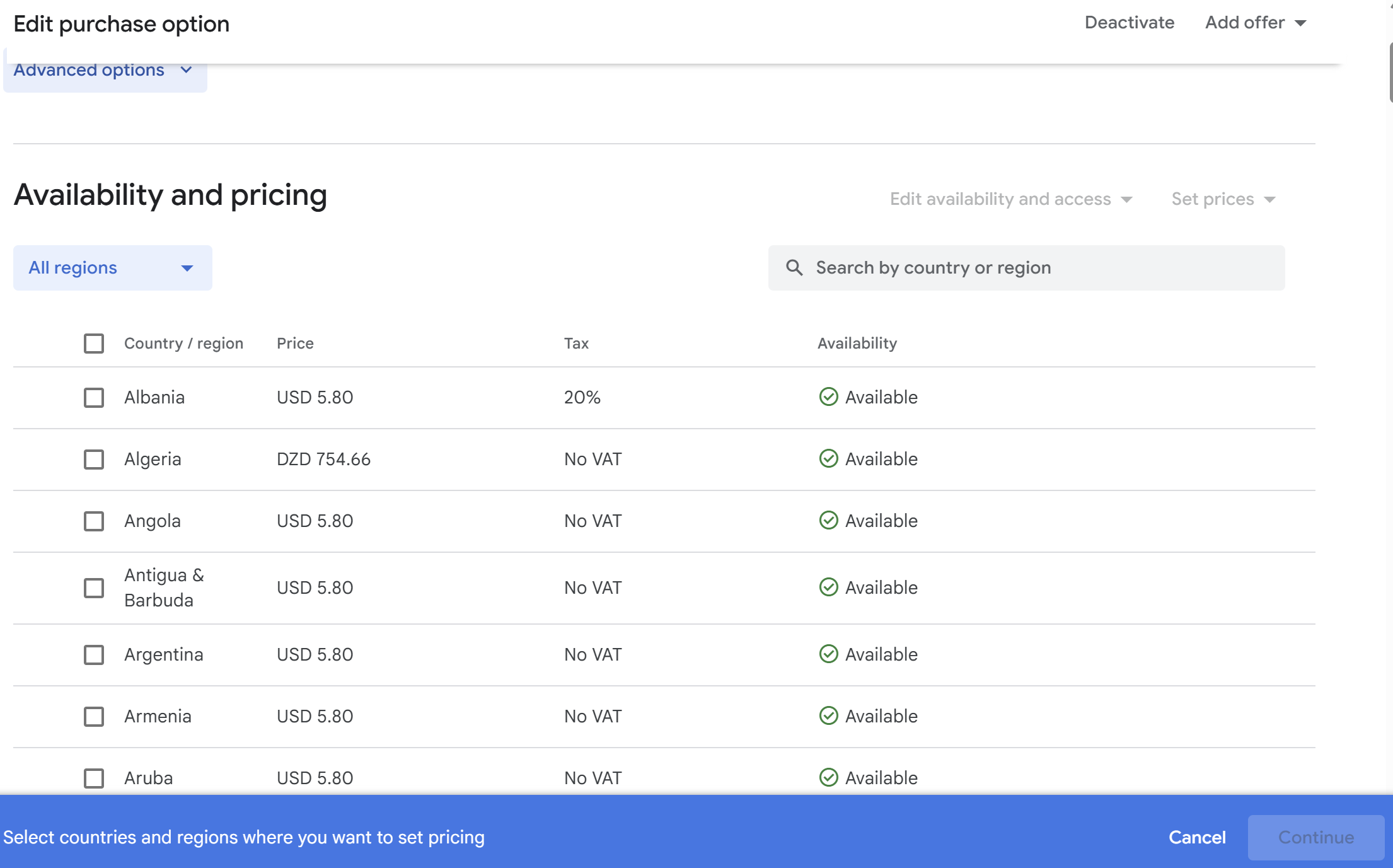Click the availability check icon for Argentina
Screen dimensions: 1393x868
pos(828,654)
